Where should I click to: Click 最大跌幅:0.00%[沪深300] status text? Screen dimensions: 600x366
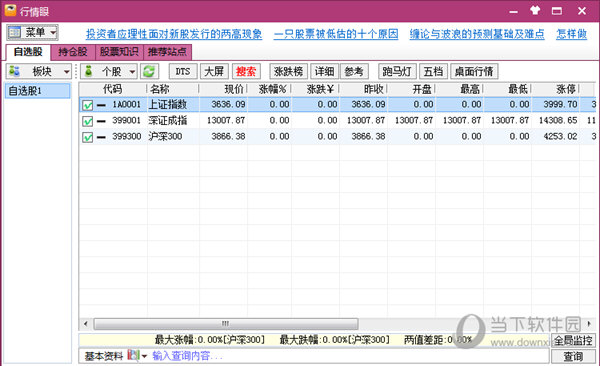pyautogui.click(x=334, y=340)
